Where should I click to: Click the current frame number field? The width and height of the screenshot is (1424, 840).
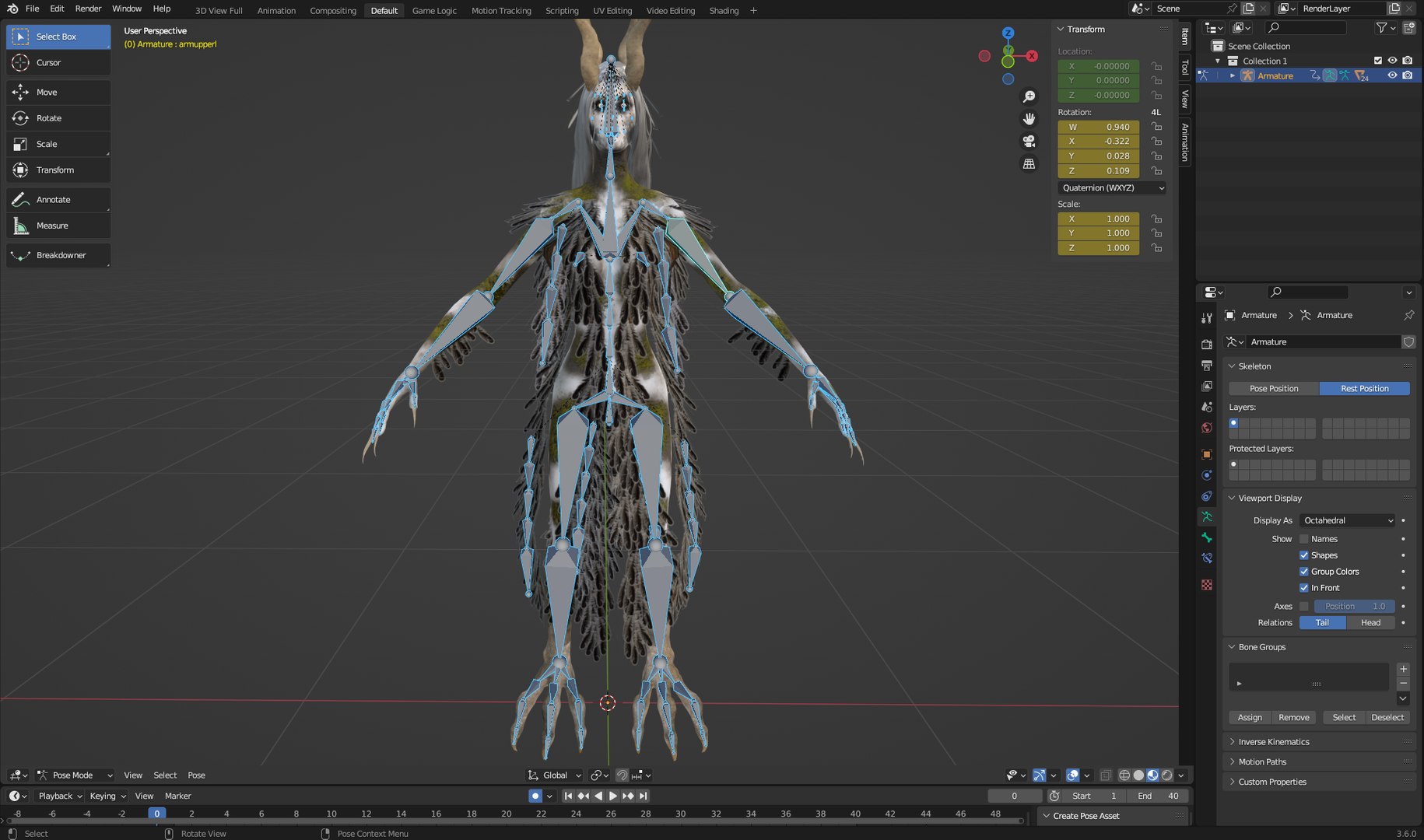[x=1015, y=796]
